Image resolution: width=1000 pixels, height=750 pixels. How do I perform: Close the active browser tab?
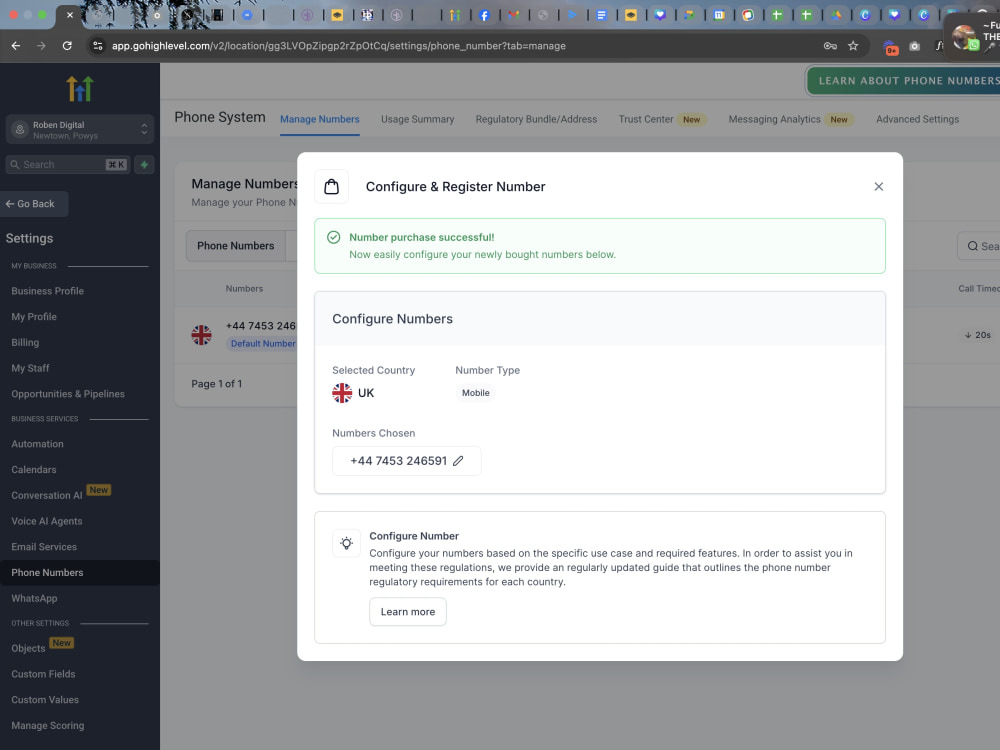tap(70, 15)
